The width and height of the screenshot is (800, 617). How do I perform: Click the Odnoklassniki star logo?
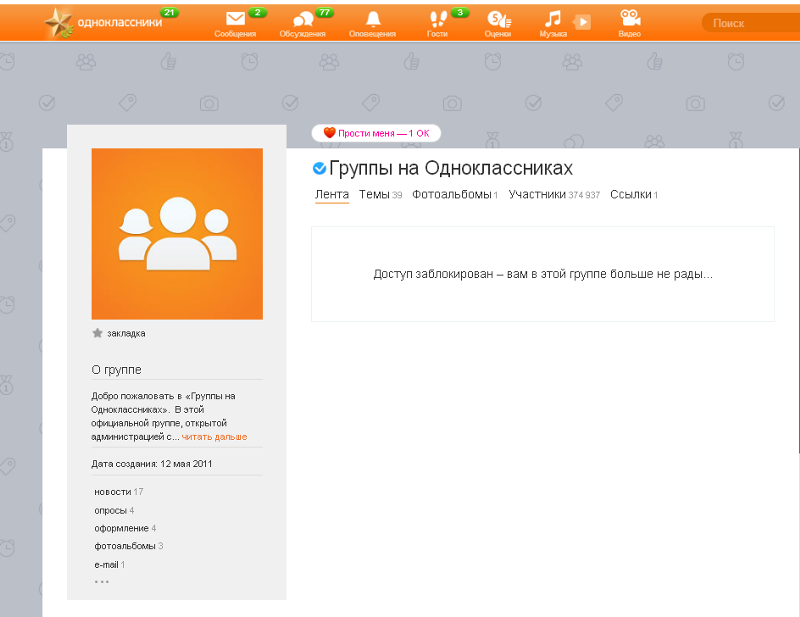(x=59, y=23)
